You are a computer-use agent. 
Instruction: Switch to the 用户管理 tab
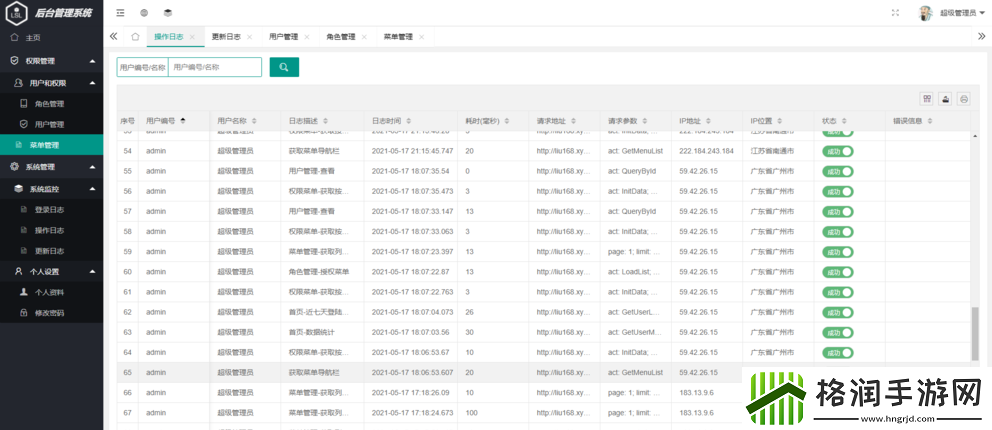283,37
